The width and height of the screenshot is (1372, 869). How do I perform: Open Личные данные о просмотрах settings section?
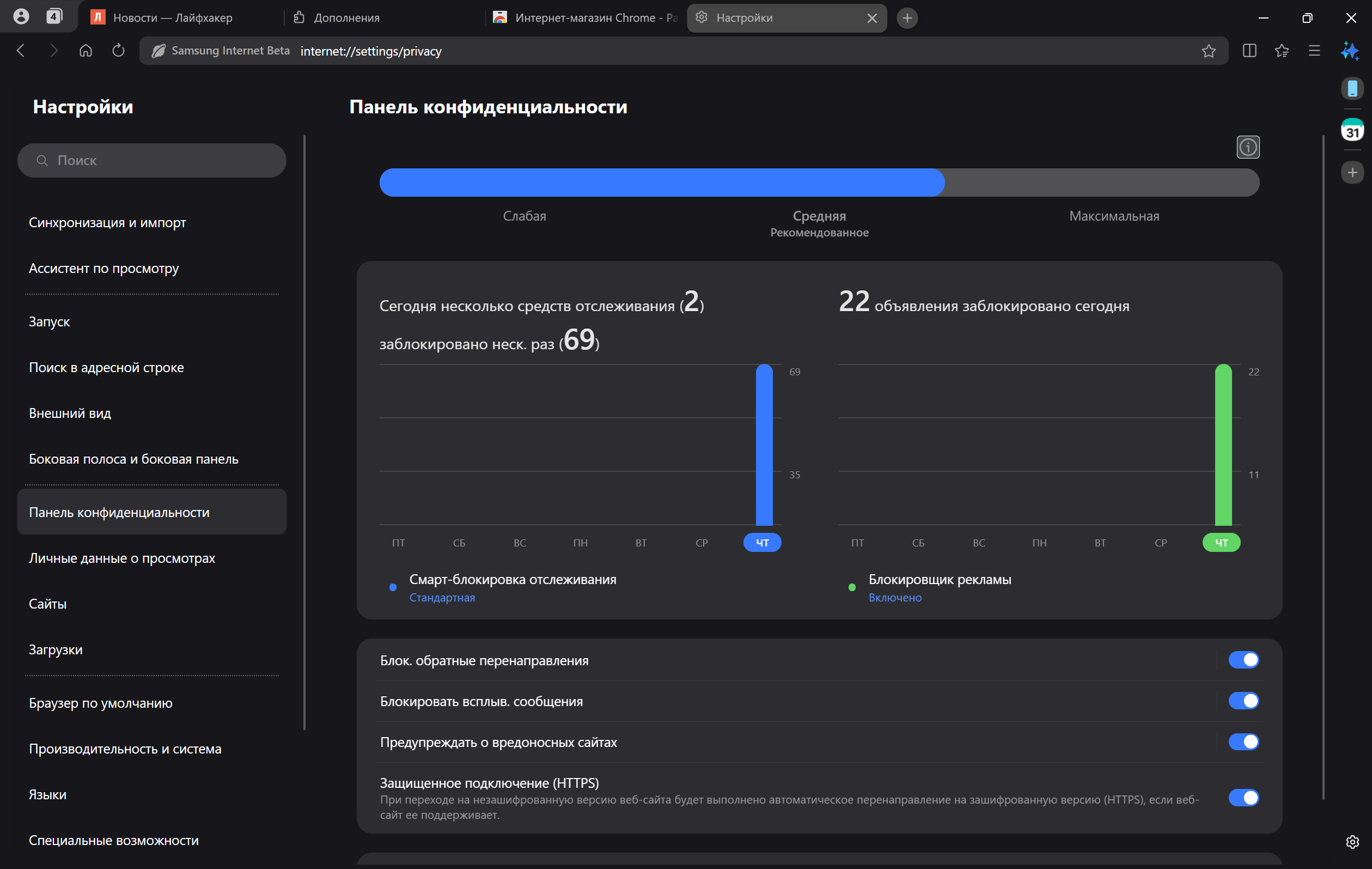[122, 558]
